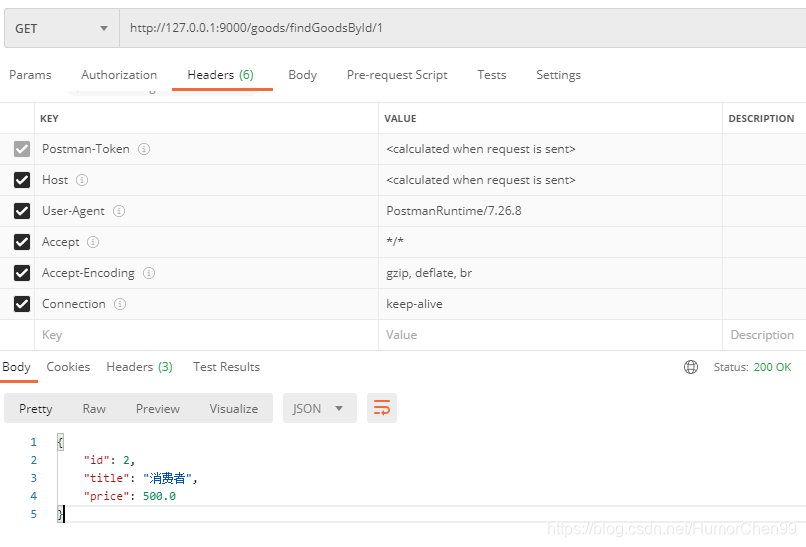
Task: Click info icon beside User-Agent
Action: (119, 211)
